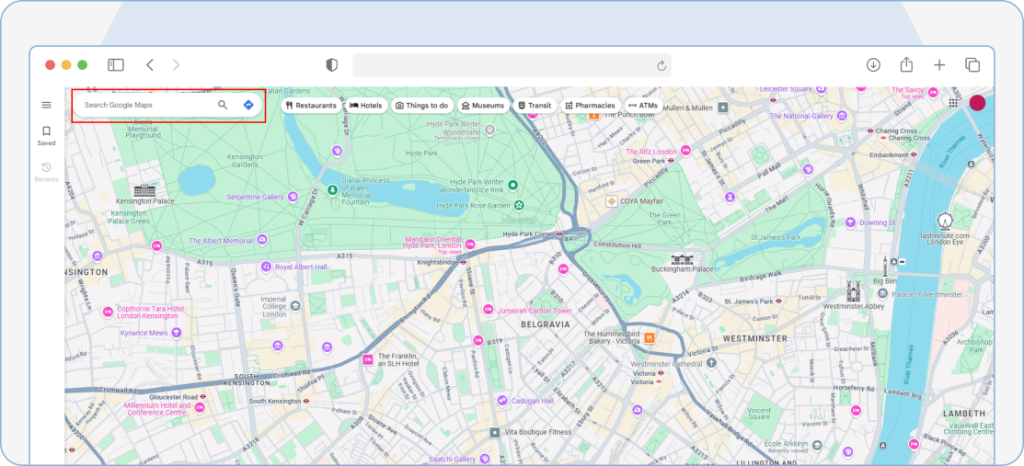Click the Big Ben landmark icon
This screenshot has height=466, width=1024.
tap(886, 266)
